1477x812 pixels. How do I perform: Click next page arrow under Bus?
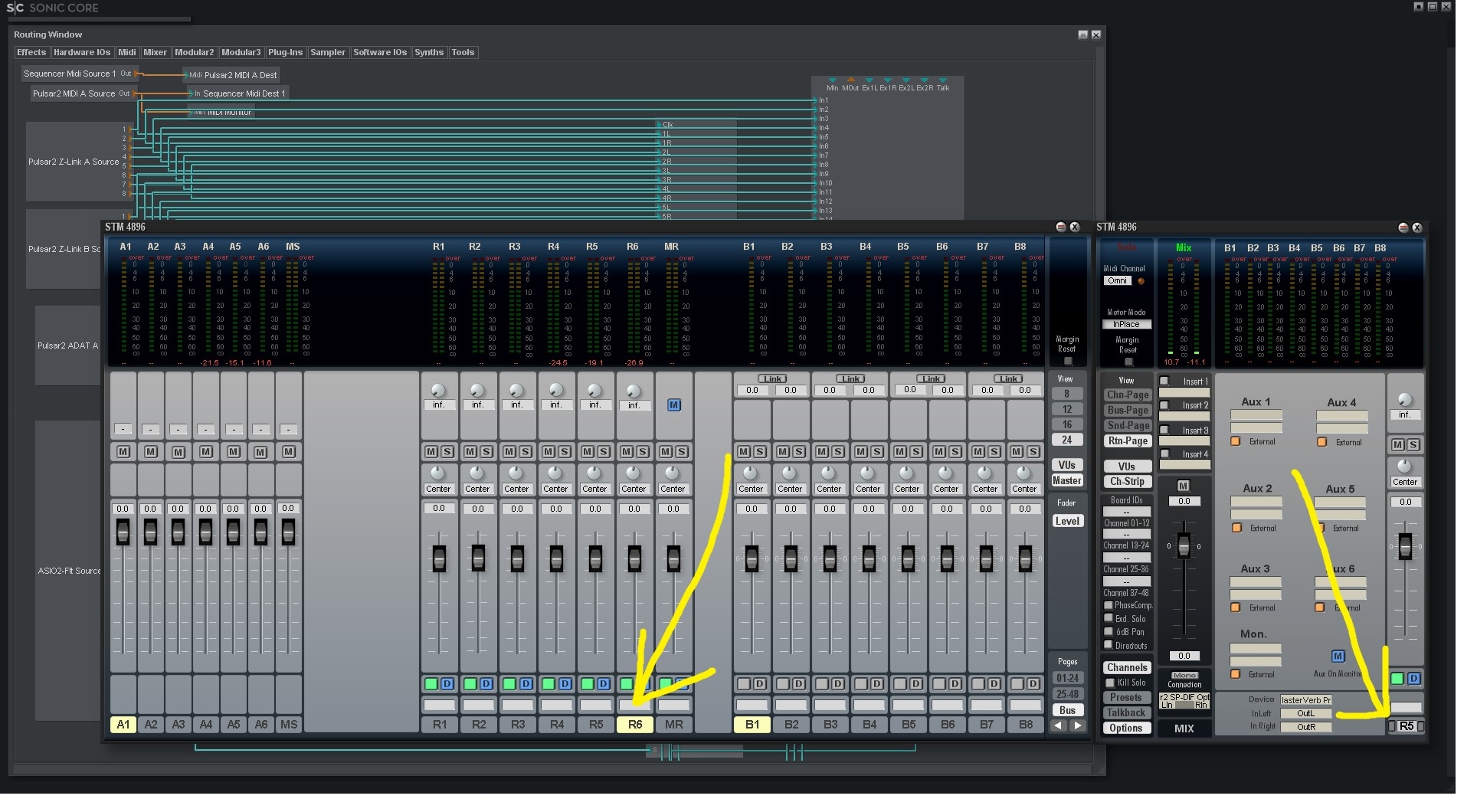click(1078, 725)
